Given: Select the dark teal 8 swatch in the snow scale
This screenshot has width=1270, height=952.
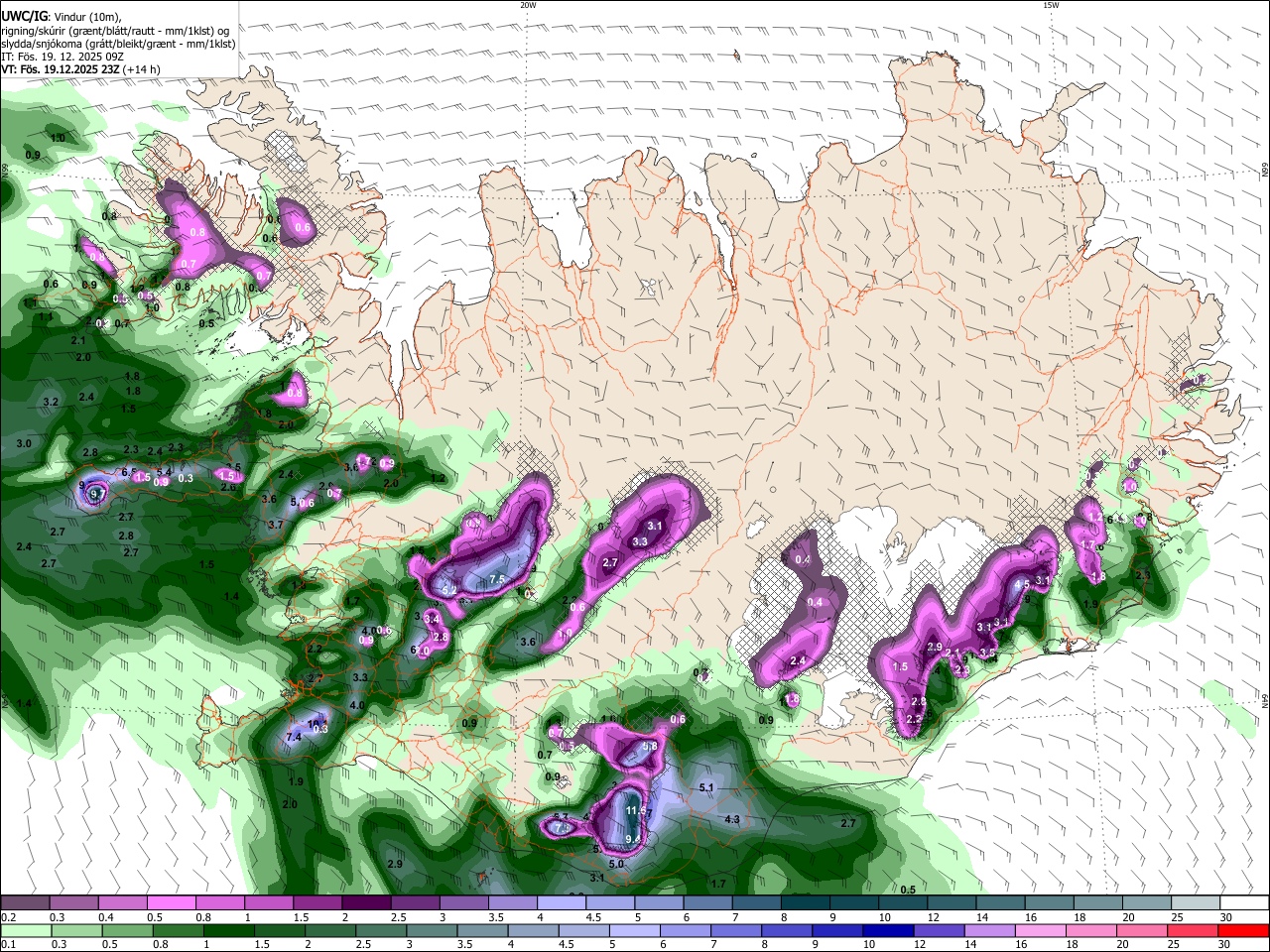Looking at the screenshot, I should click(x=805, y=903).
